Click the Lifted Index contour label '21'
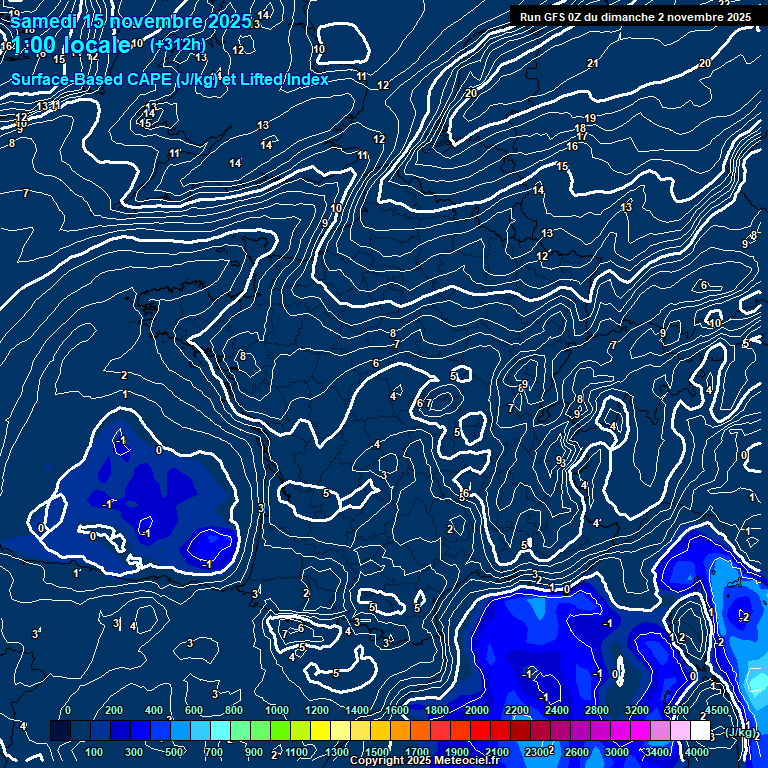 click(x=593, y=63)
